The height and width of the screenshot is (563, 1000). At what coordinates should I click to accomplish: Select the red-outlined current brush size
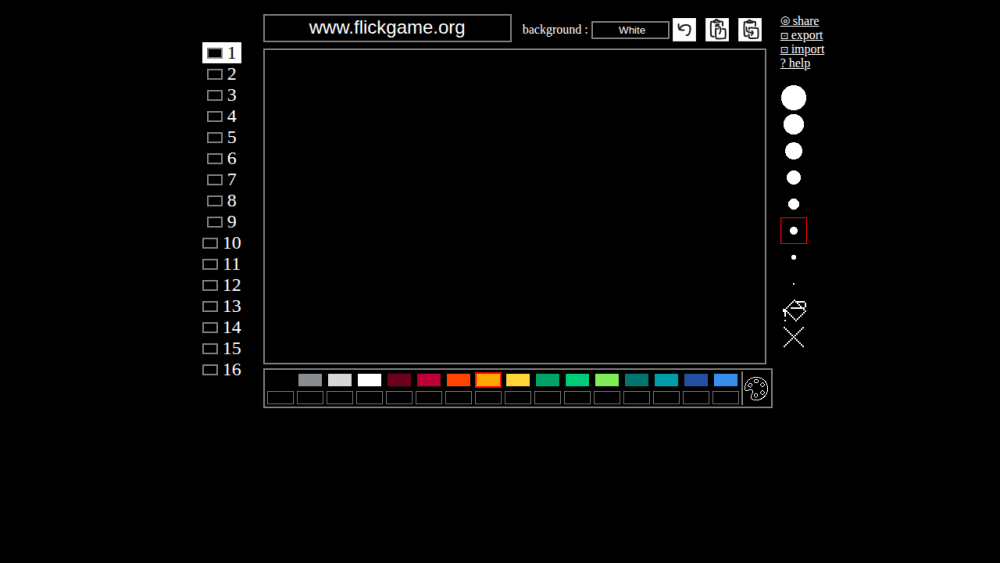click(793, 231)
